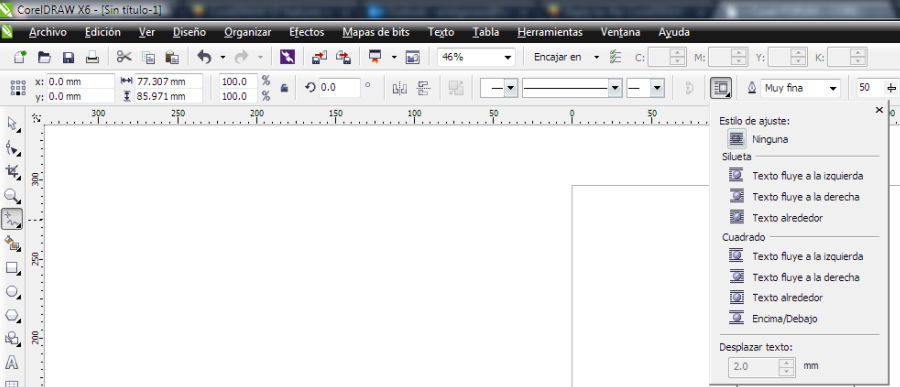Open the Edición menu
This screenshot has height=387, width=900.
click(103, 32)
